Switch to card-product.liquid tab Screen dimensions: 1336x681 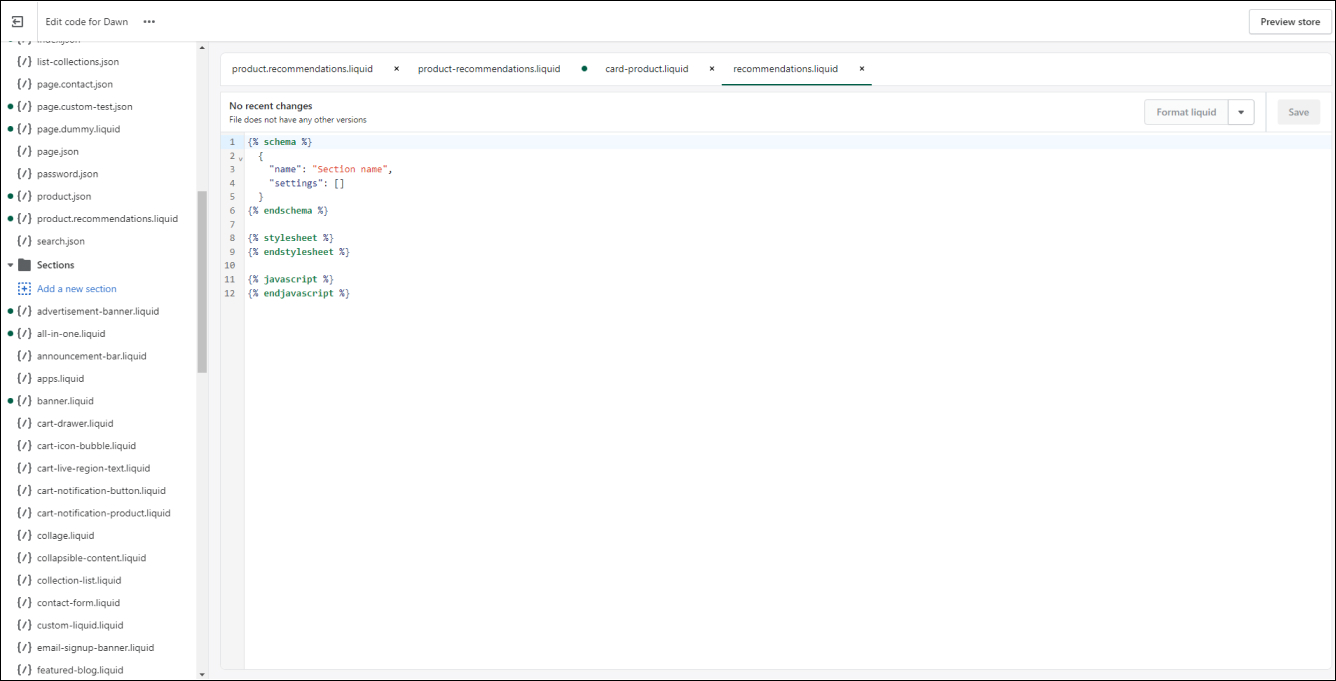[647, 69]
